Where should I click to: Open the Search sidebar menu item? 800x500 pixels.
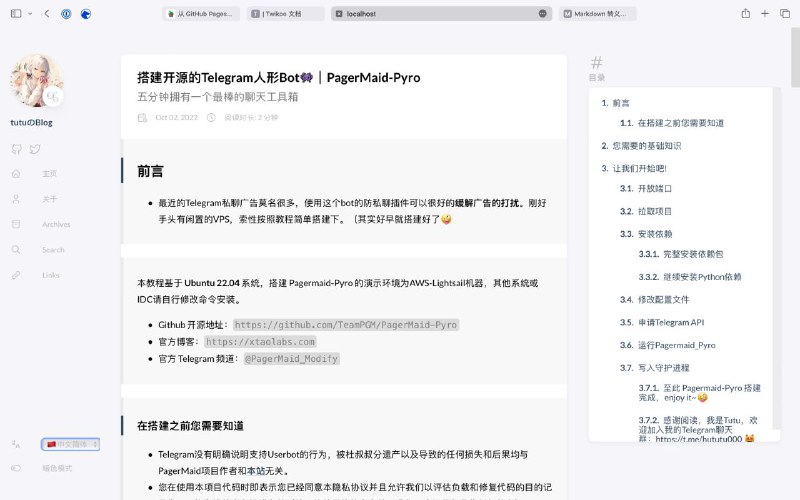tap(53, 250)
